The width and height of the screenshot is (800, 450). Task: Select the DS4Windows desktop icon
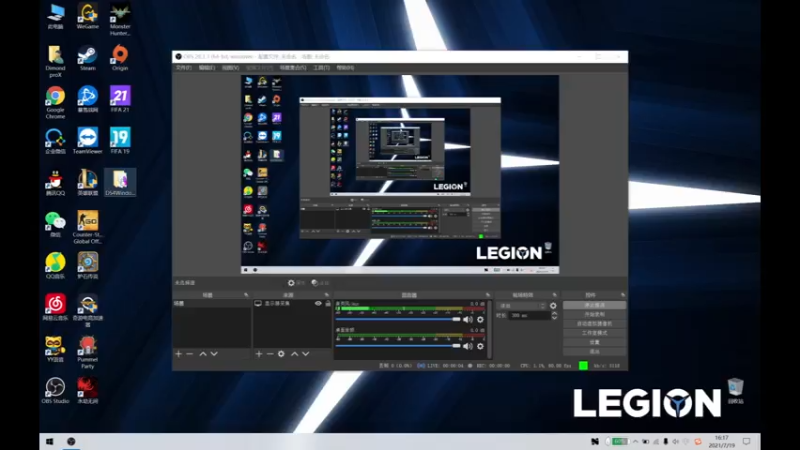(x=120, y=183)
